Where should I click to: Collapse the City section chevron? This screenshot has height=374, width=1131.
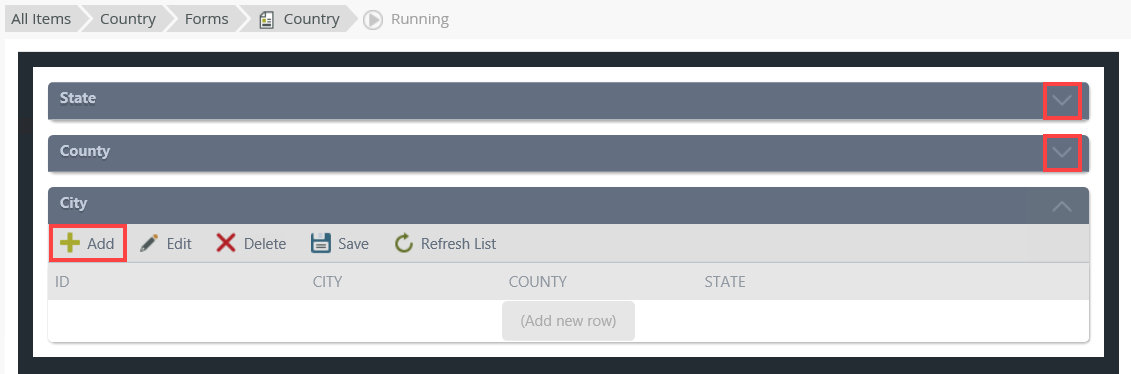(1062, 206)
